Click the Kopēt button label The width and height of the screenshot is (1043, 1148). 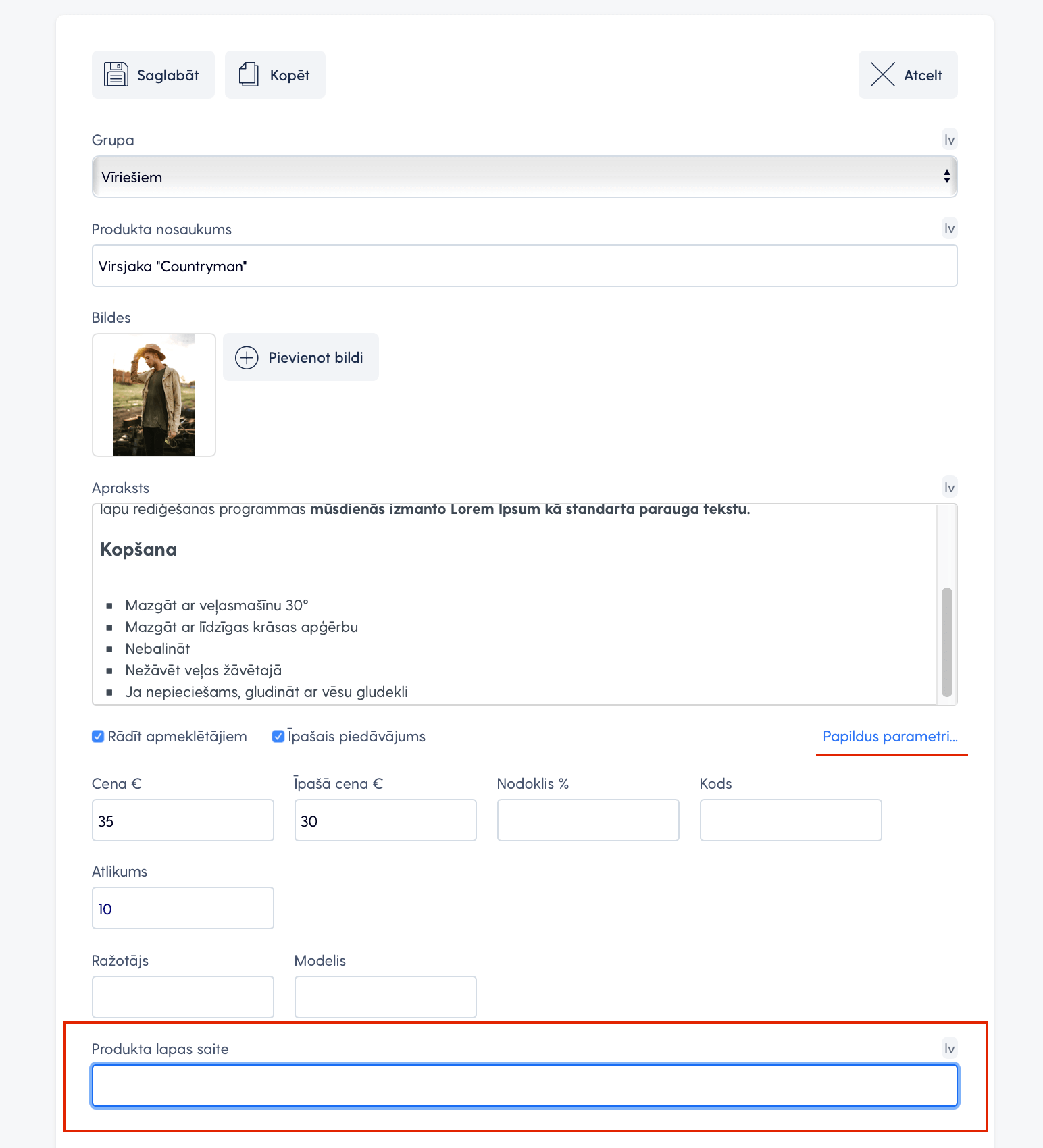click(290, 75)
